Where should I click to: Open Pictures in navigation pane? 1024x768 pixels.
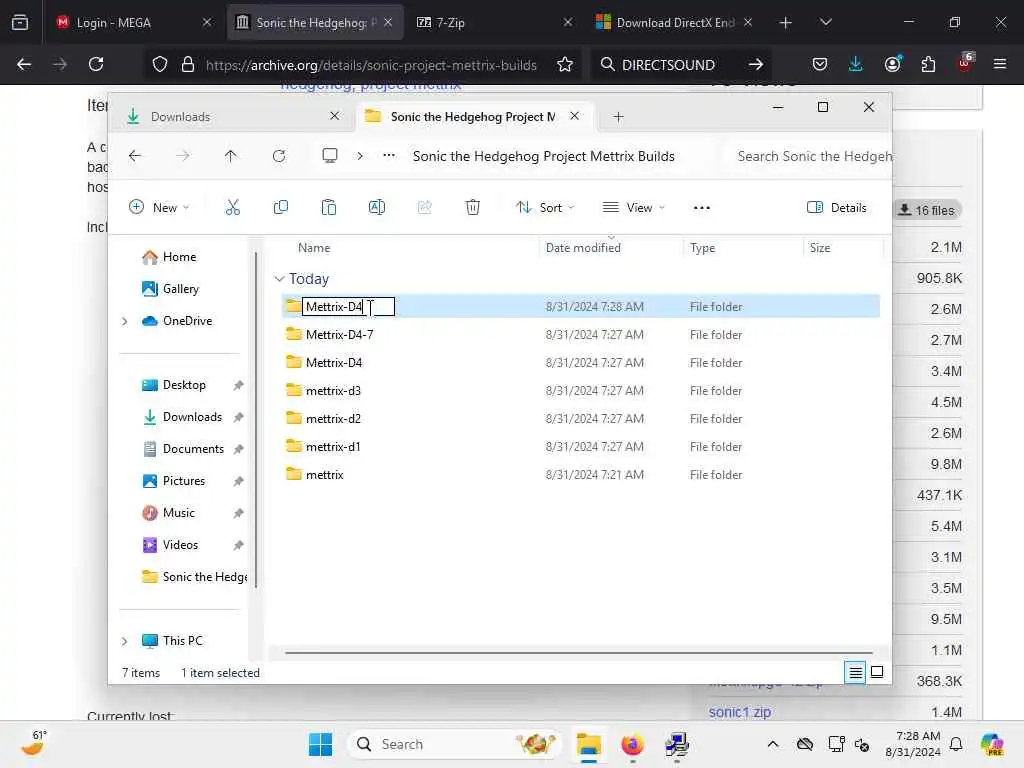pyautogui.click(x=174, y=481)
